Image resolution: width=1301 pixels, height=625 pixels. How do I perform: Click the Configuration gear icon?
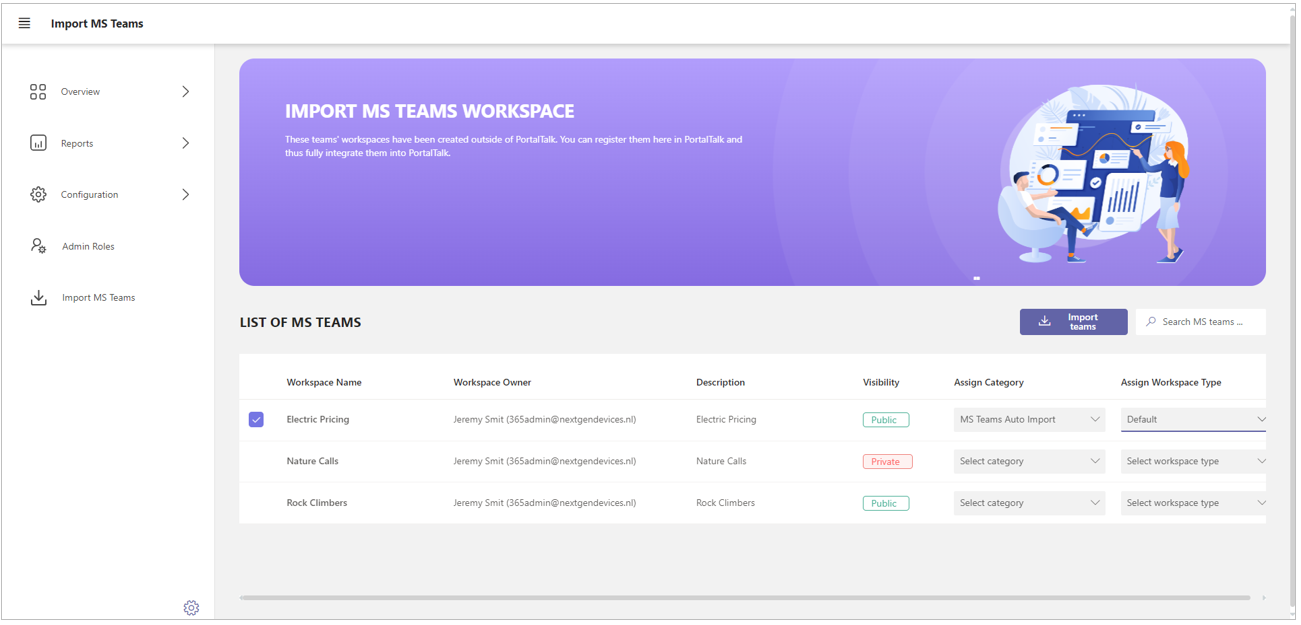38,194
